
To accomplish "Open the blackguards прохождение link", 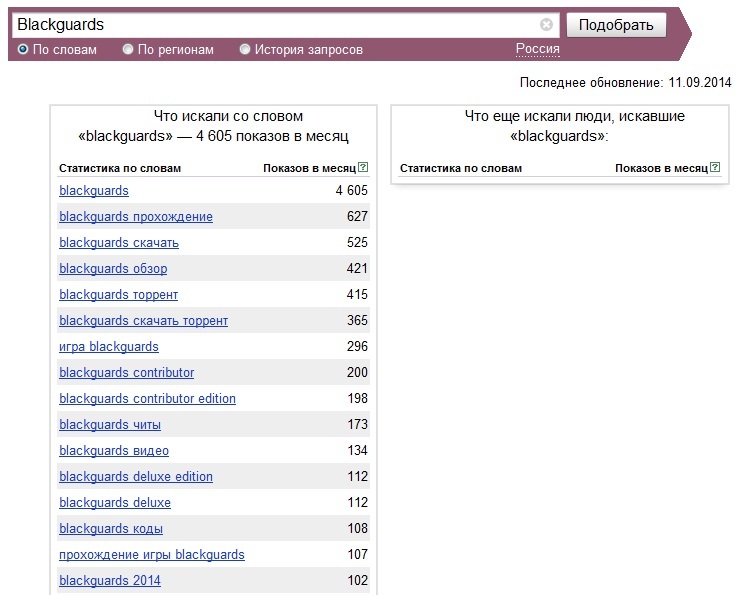I will pyautogui.click(x=136, y=217).
